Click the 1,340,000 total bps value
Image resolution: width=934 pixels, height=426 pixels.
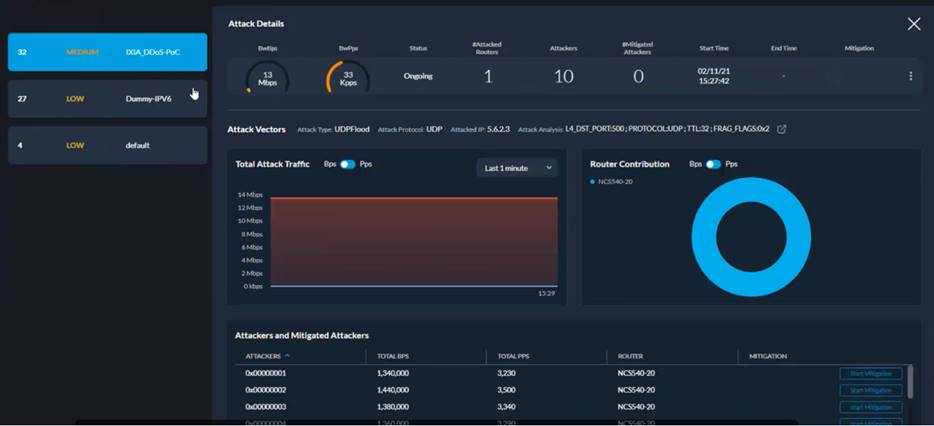(x=393, y=374)
